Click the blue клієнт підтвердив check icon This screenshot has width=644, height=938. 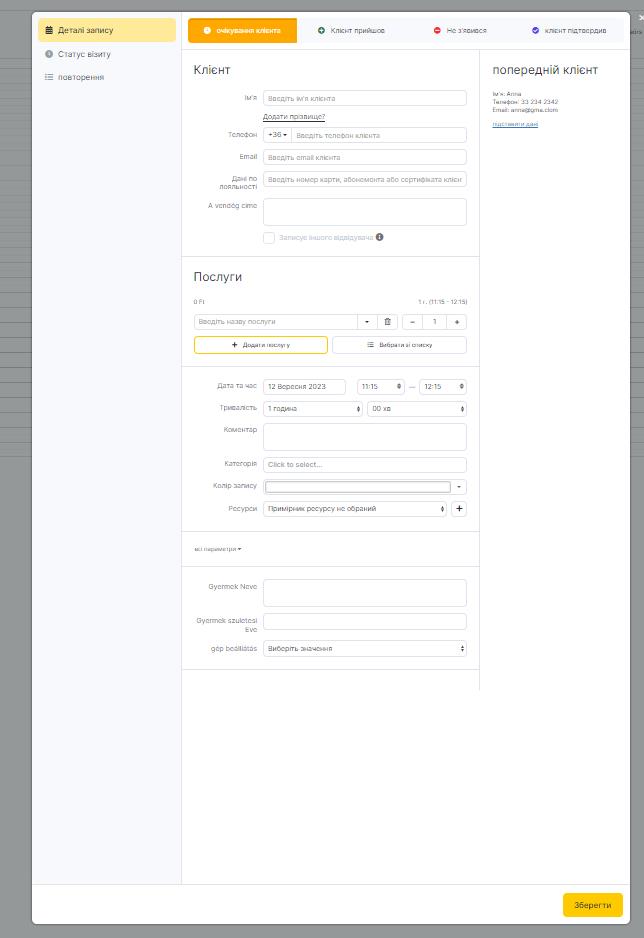[535, 31]
